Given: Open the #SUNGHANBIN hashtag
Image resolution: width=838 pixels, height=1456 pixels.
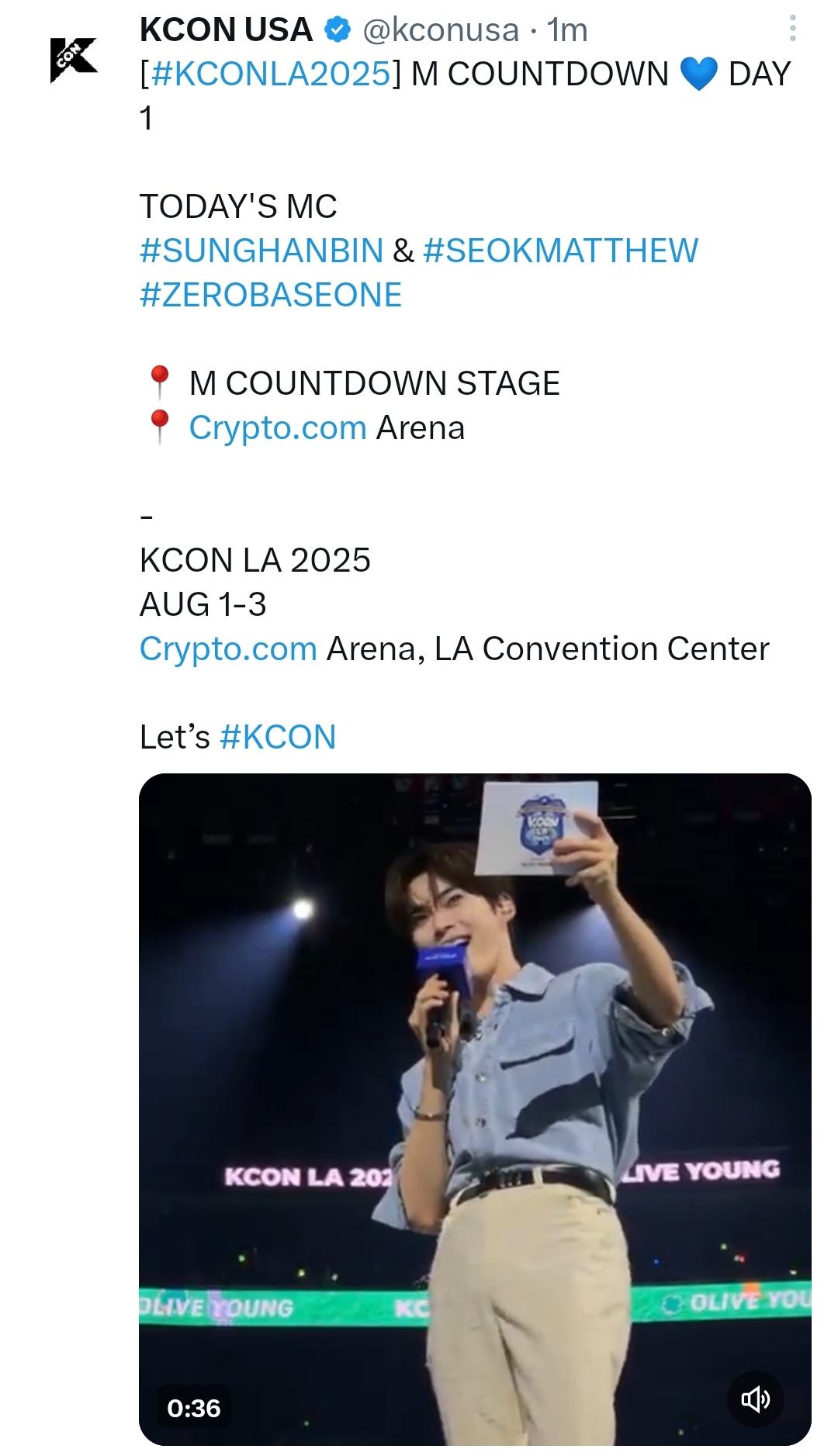Looking at the screenshot, I should tap(261, 251).
